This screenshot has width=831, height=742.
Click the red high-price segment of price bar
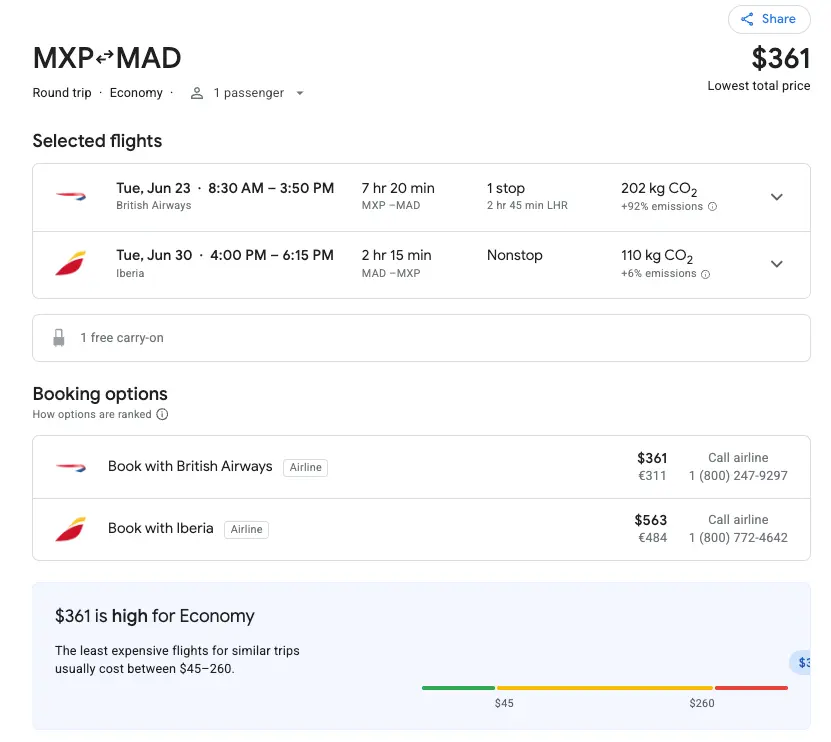tap(752, 688)
